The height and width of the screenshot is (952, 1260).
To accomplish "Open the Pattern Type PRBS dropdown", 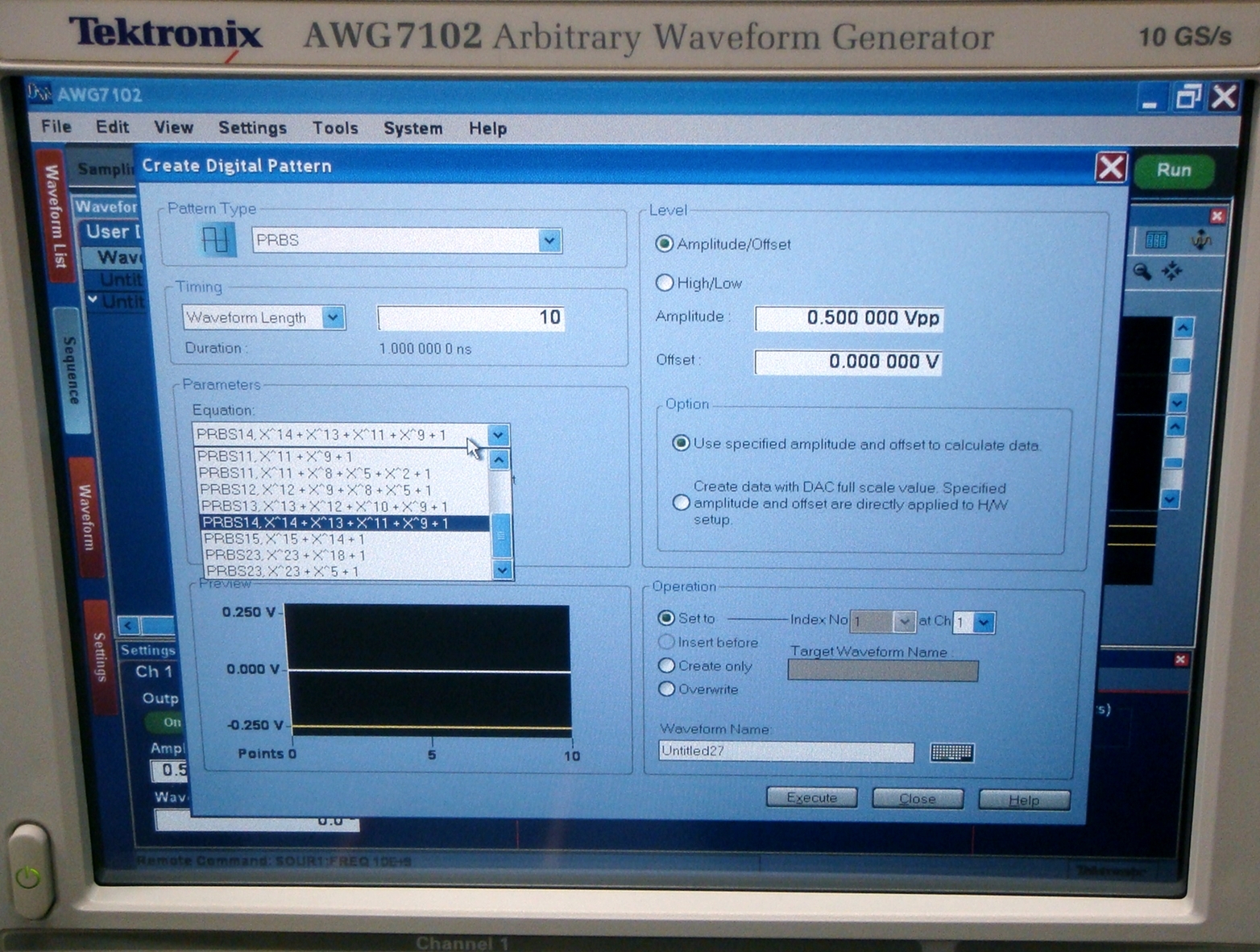I will (549, 240).
